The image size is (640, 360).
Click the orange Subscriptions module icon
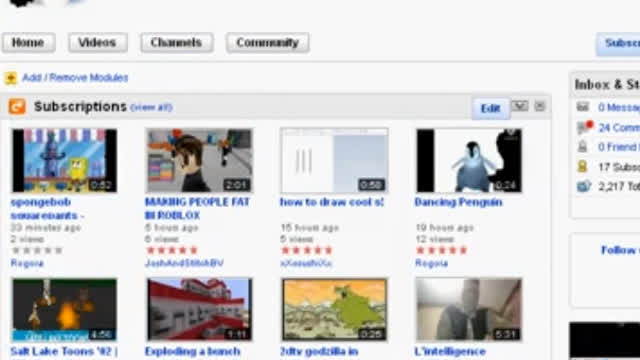click(x=17, y=107)
